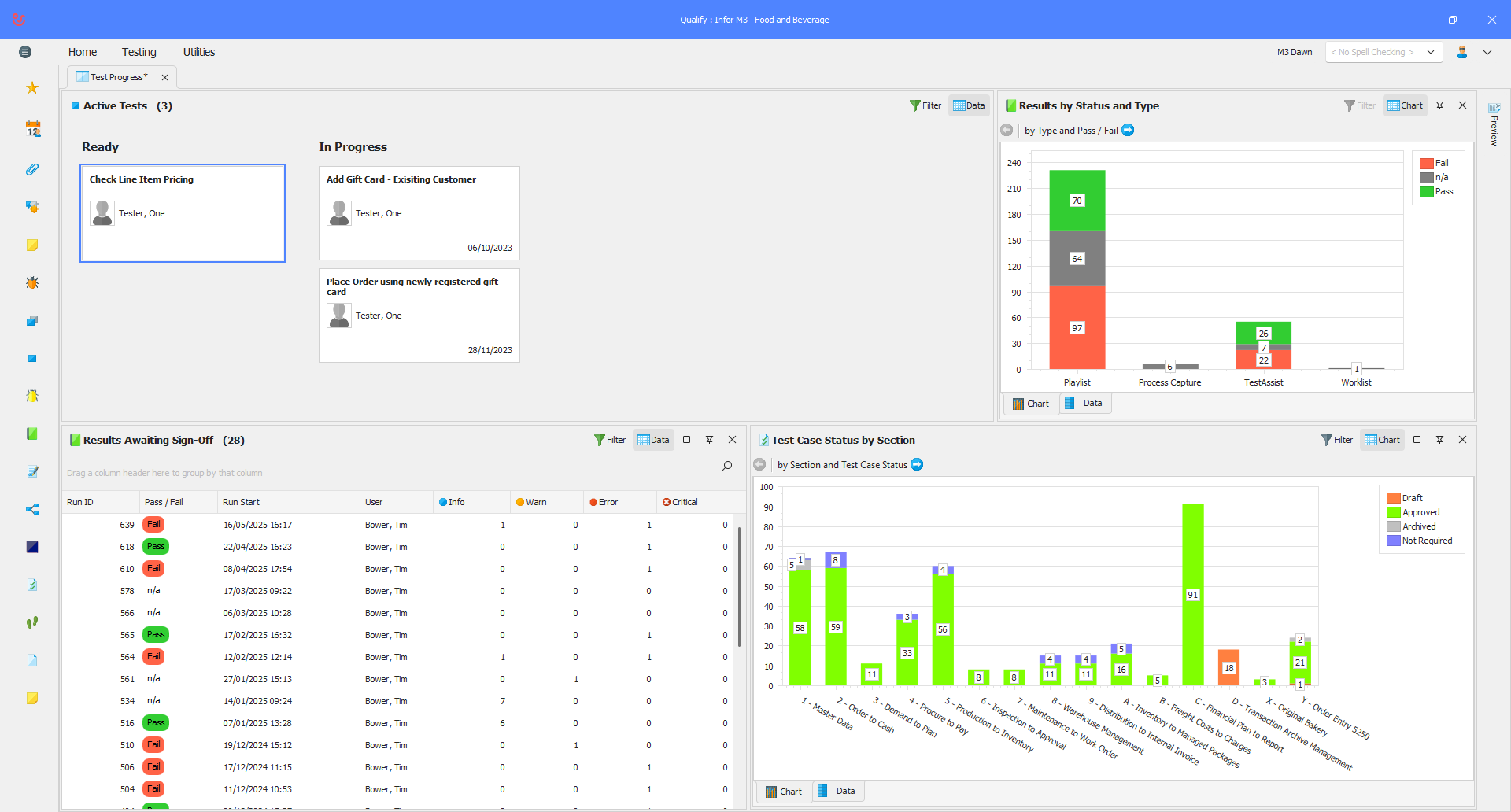Expand the user profile dropdown arrow
The height and width of the screenshot is (812, 1511).
pos(1487,52)
